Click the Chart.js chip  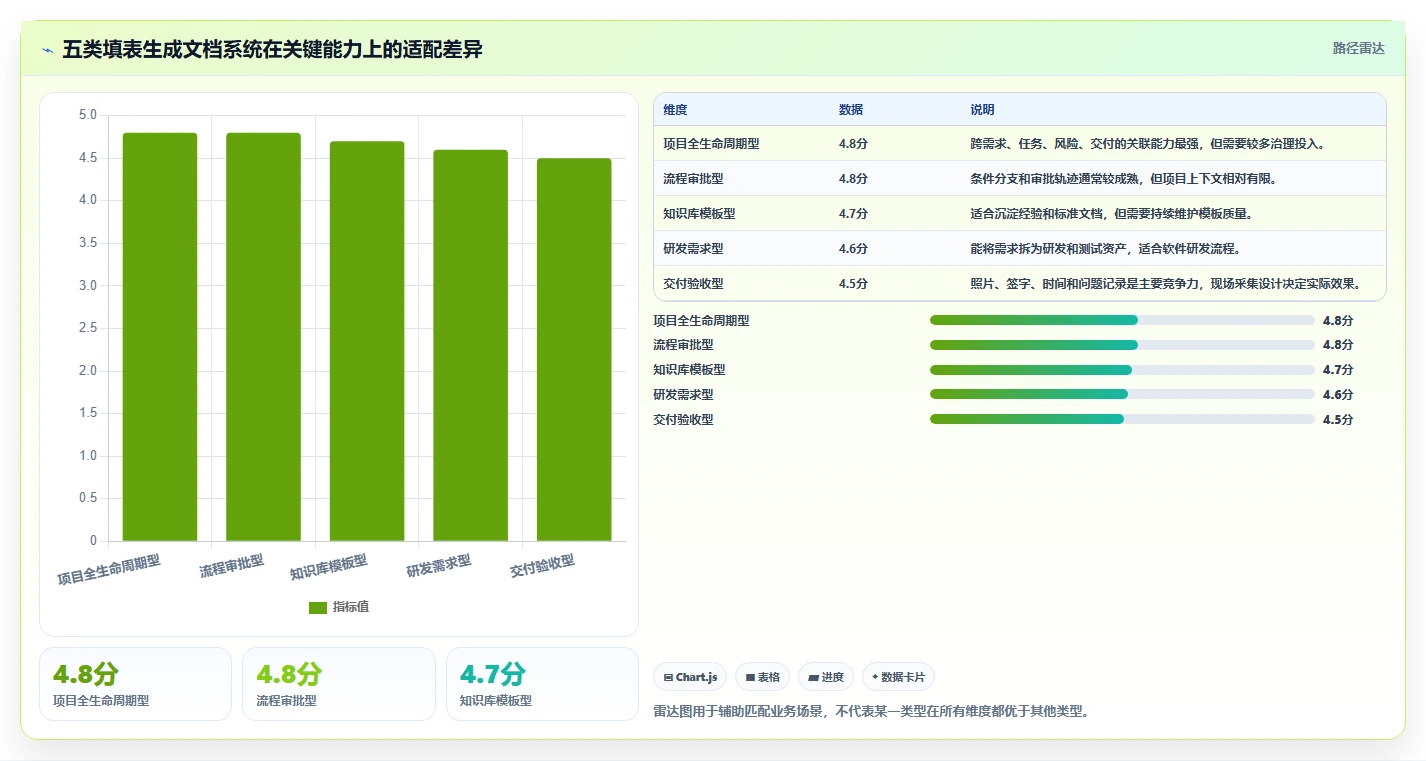[x=690, y=677]
